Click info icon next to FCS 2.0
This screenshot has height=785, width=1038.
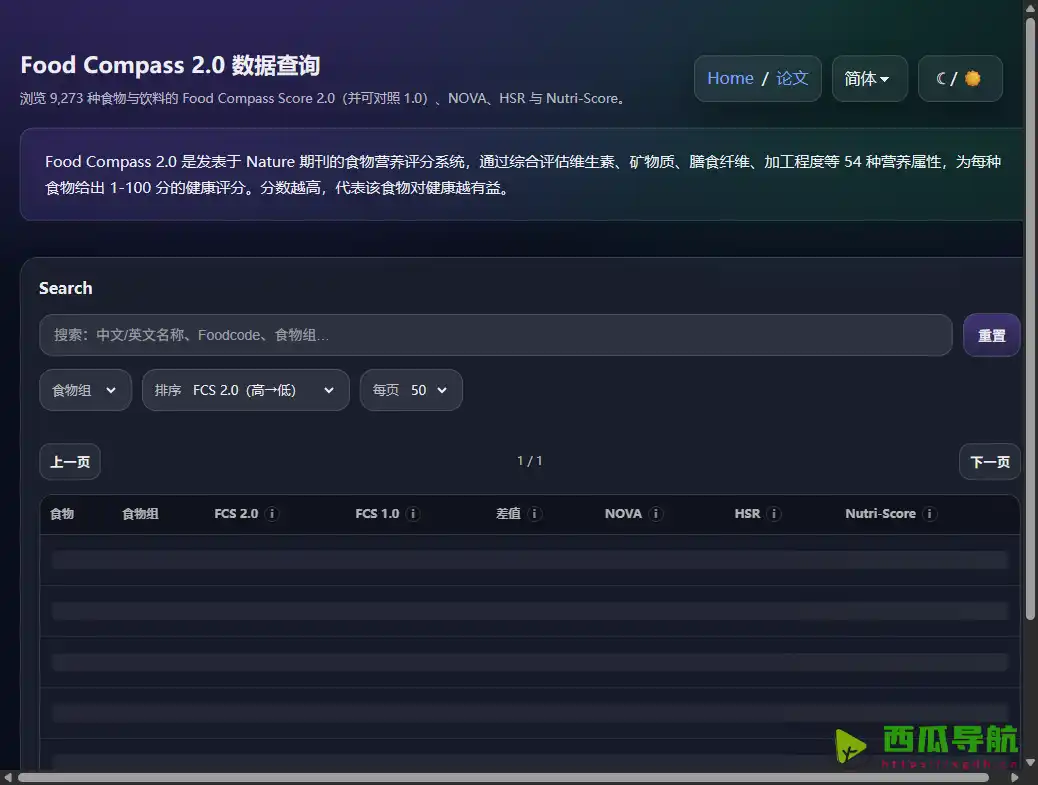pos(272,514)
